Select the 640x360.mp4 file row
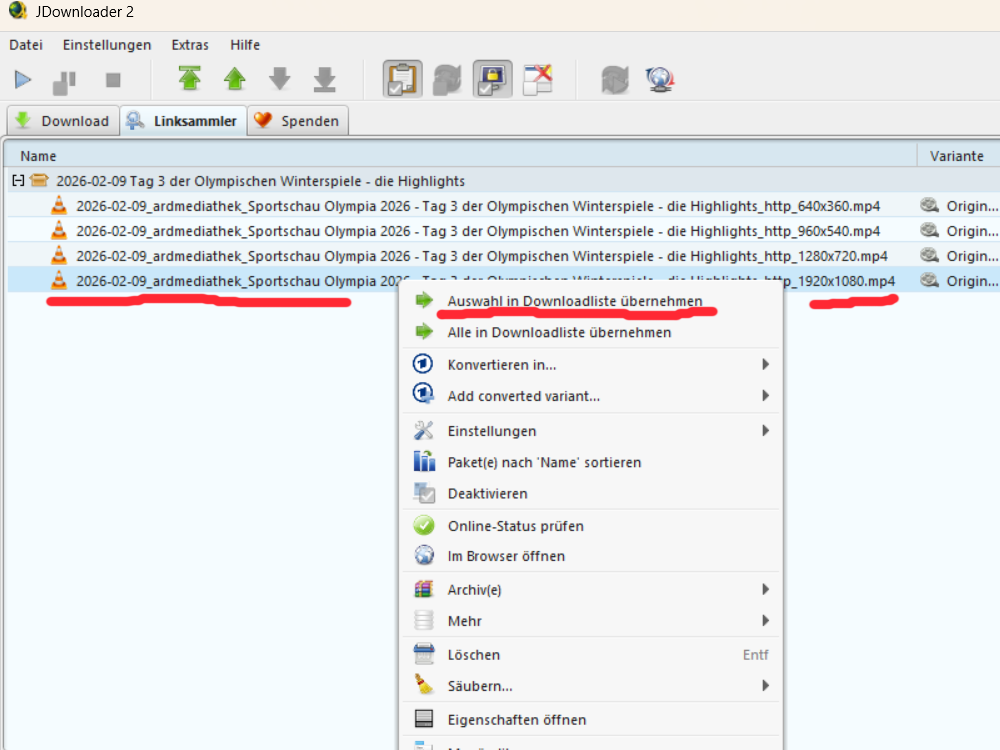The height and width of the screenshot is (750, 1000). pos(504,205)
